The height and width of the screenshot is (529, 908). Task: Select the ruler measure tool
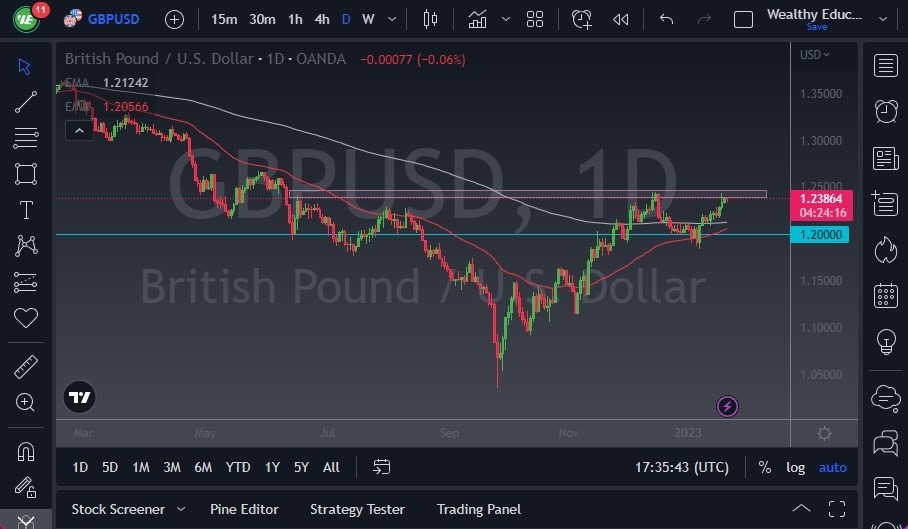pos(25,367)
